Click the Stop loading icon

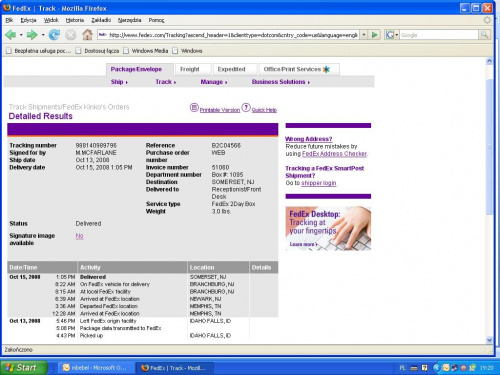[70, 35]
